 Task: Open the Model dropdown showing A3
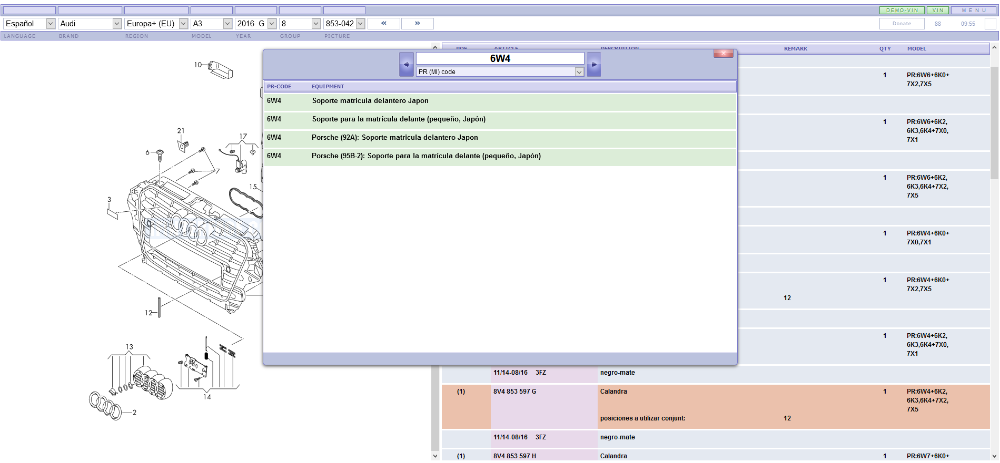212,23
